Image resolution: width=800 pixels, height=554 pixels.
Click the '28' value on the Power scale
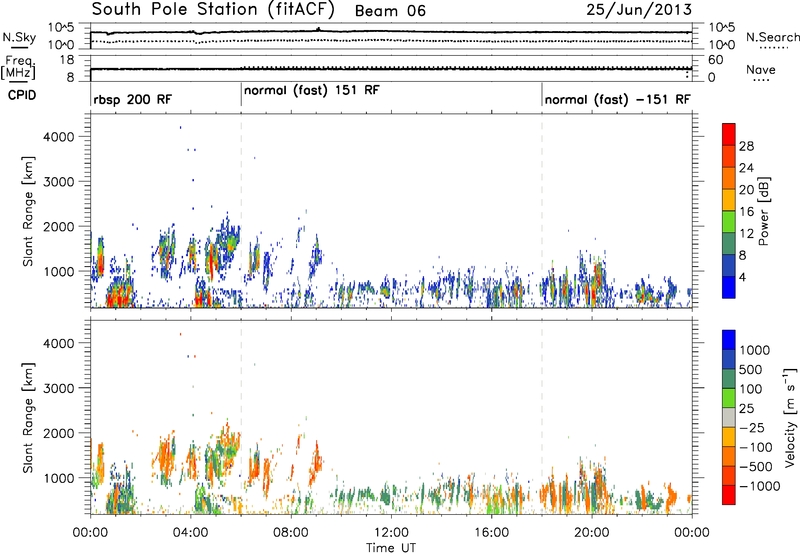(746, 146)
